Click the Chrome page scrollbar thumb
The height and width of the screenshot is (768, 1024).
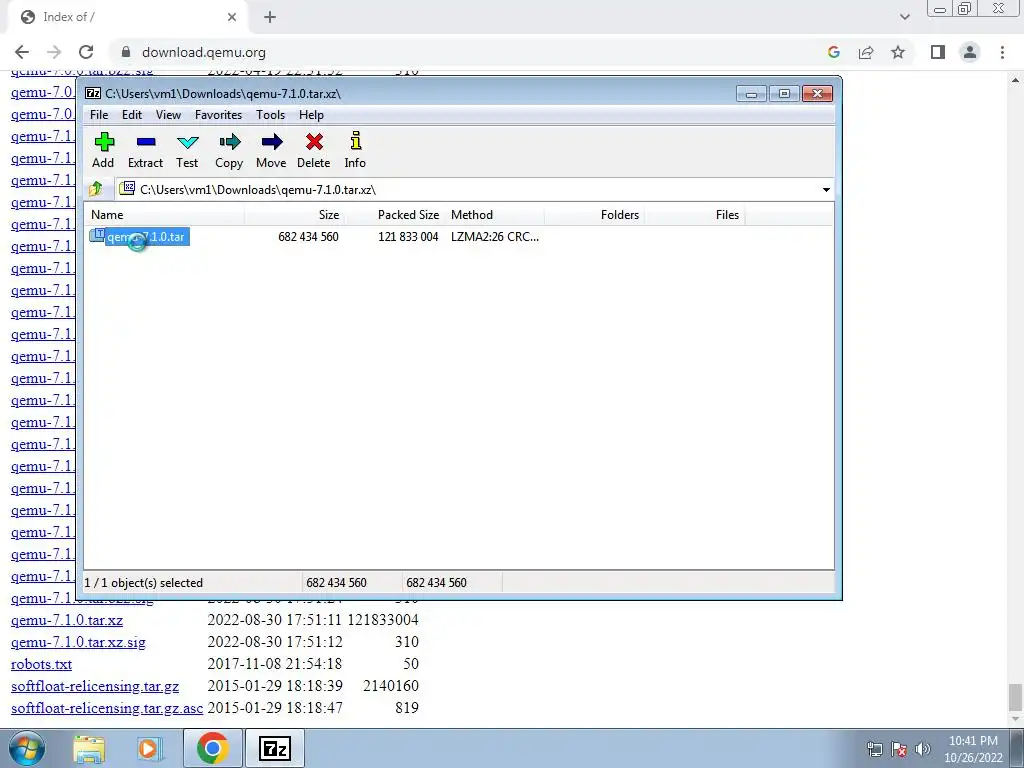1015,697
